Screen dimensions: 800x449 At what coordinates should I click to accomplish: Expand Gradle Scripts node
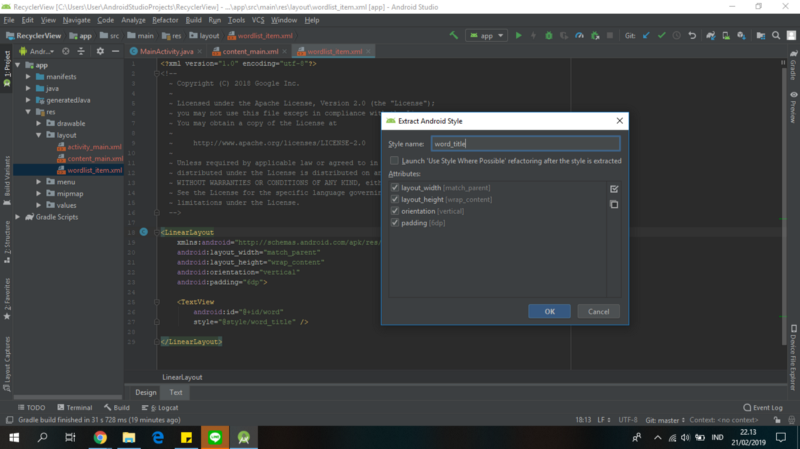[18, 217]
